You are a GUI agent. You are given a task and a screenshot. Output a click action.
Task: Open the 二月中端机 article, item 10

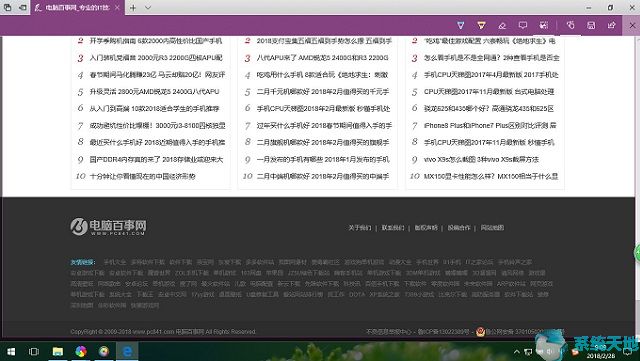323,176
